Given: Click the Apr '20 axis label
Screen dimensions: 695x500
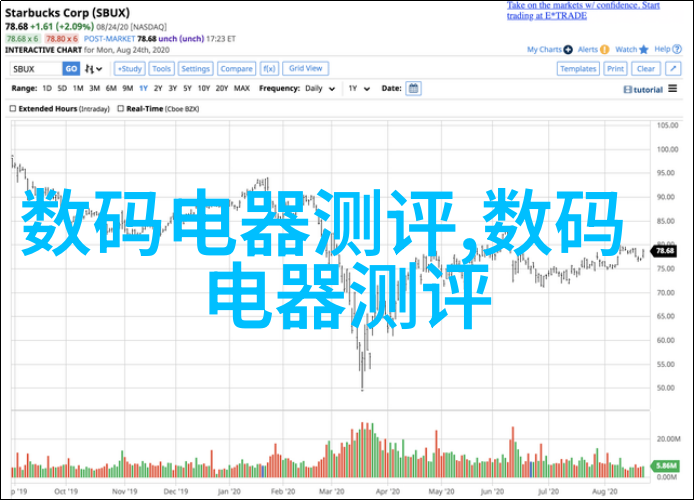Looking at the screenshot, I should click(388, 492).
